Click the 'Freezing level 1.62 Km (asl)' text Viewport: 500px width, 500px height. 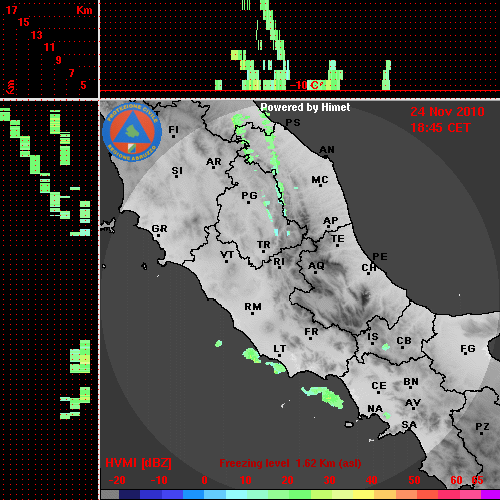(290, 463)
